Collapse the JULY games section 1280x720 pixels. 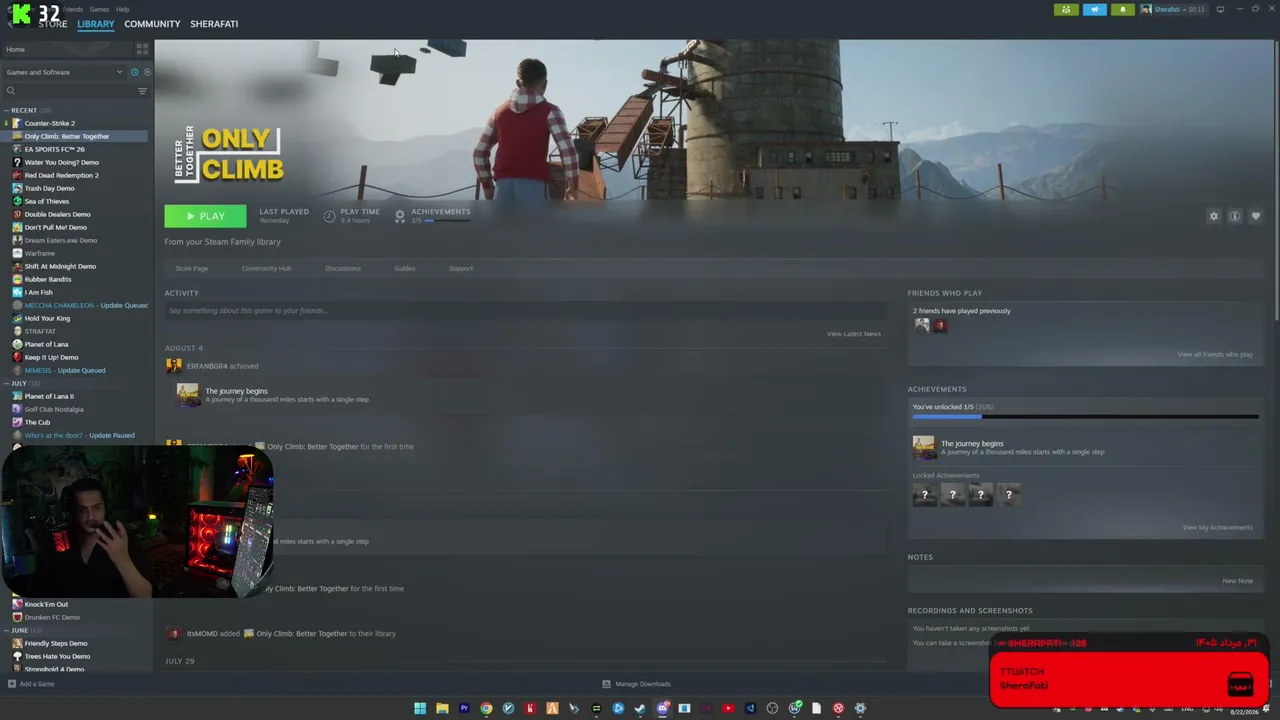click(x=7, y=383)
